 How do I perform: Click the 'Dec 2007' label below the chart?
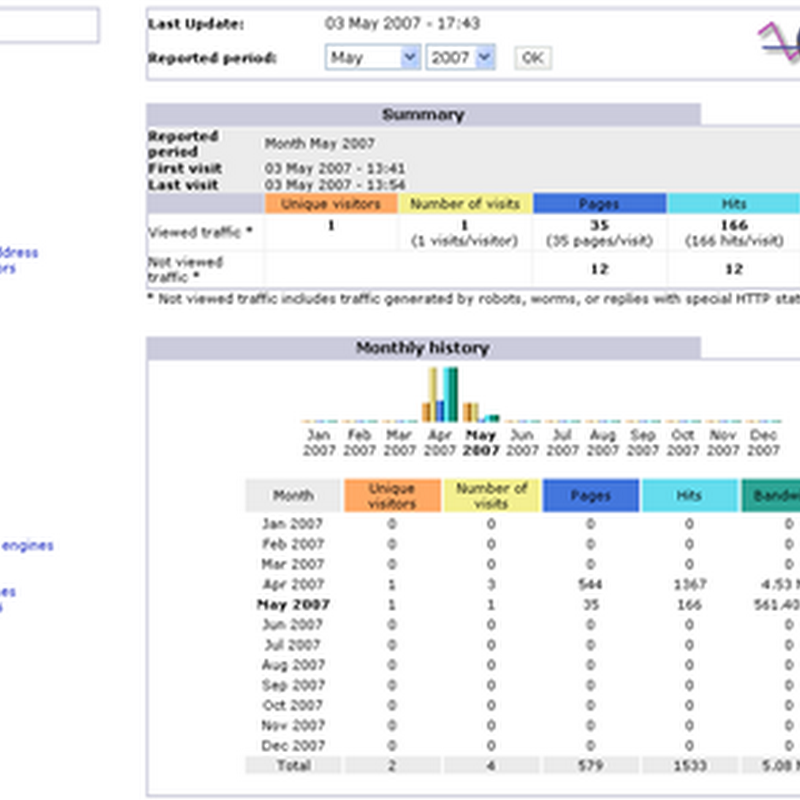(763, 442)
